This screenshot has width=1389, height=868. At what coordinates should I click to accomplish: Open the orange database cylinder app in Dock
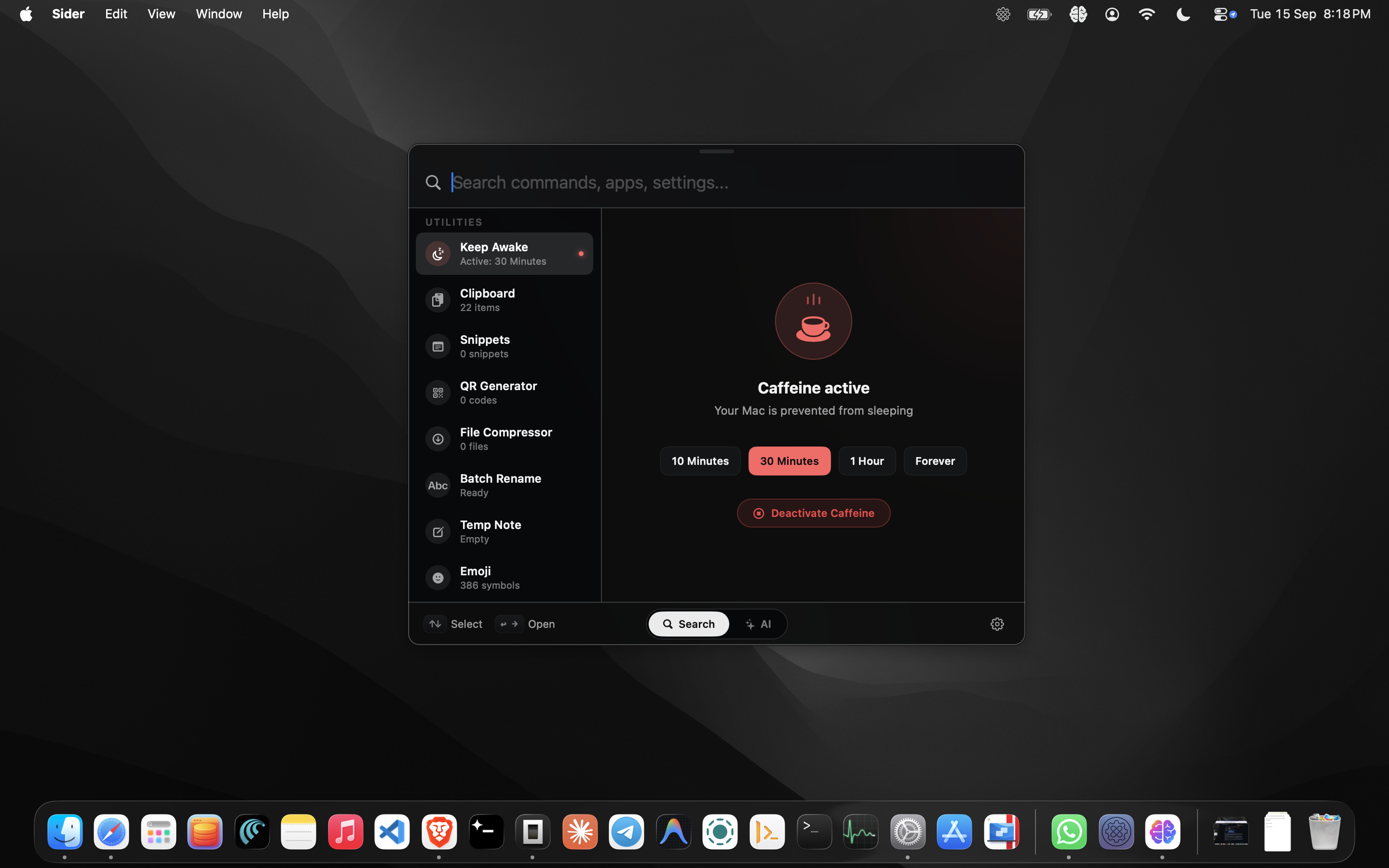205,832
